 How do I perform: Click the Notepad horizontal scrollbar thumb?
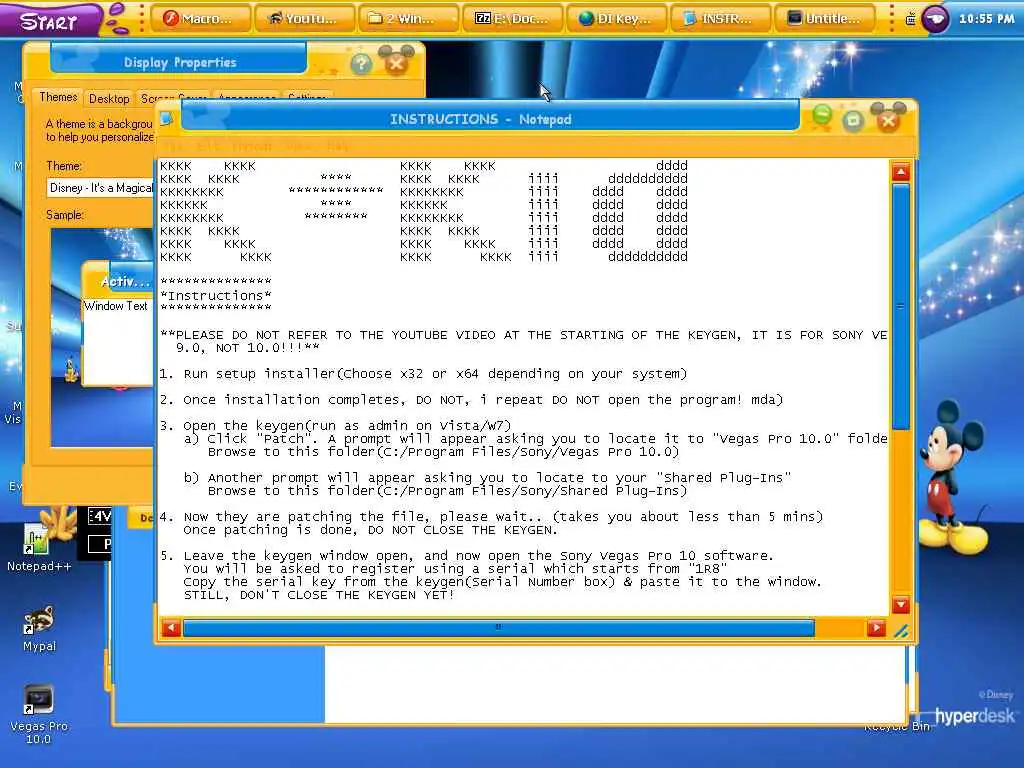tap(499, 628)
